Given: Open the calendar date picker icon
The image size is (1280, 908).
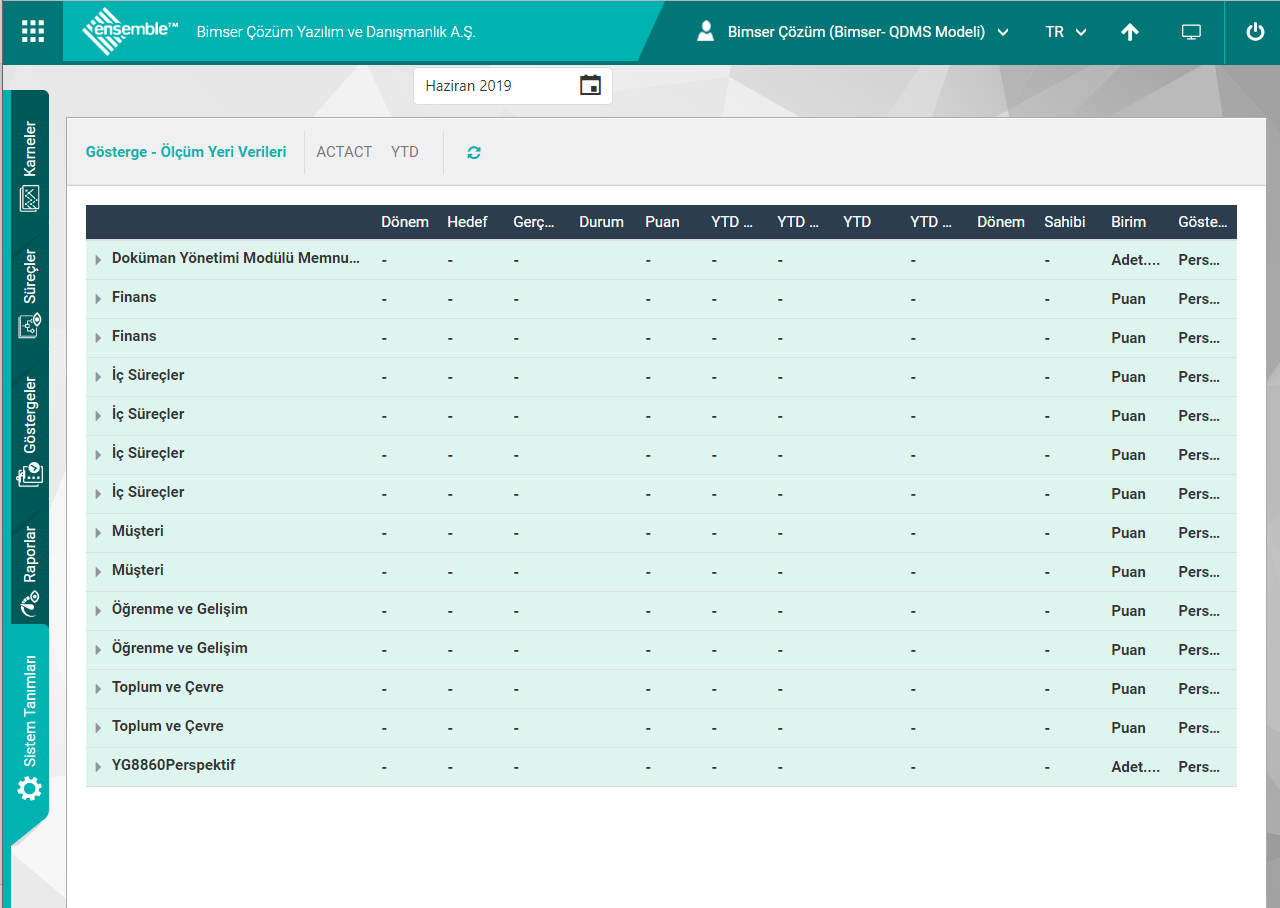Looking at the screenshot, I should point(590,86).
